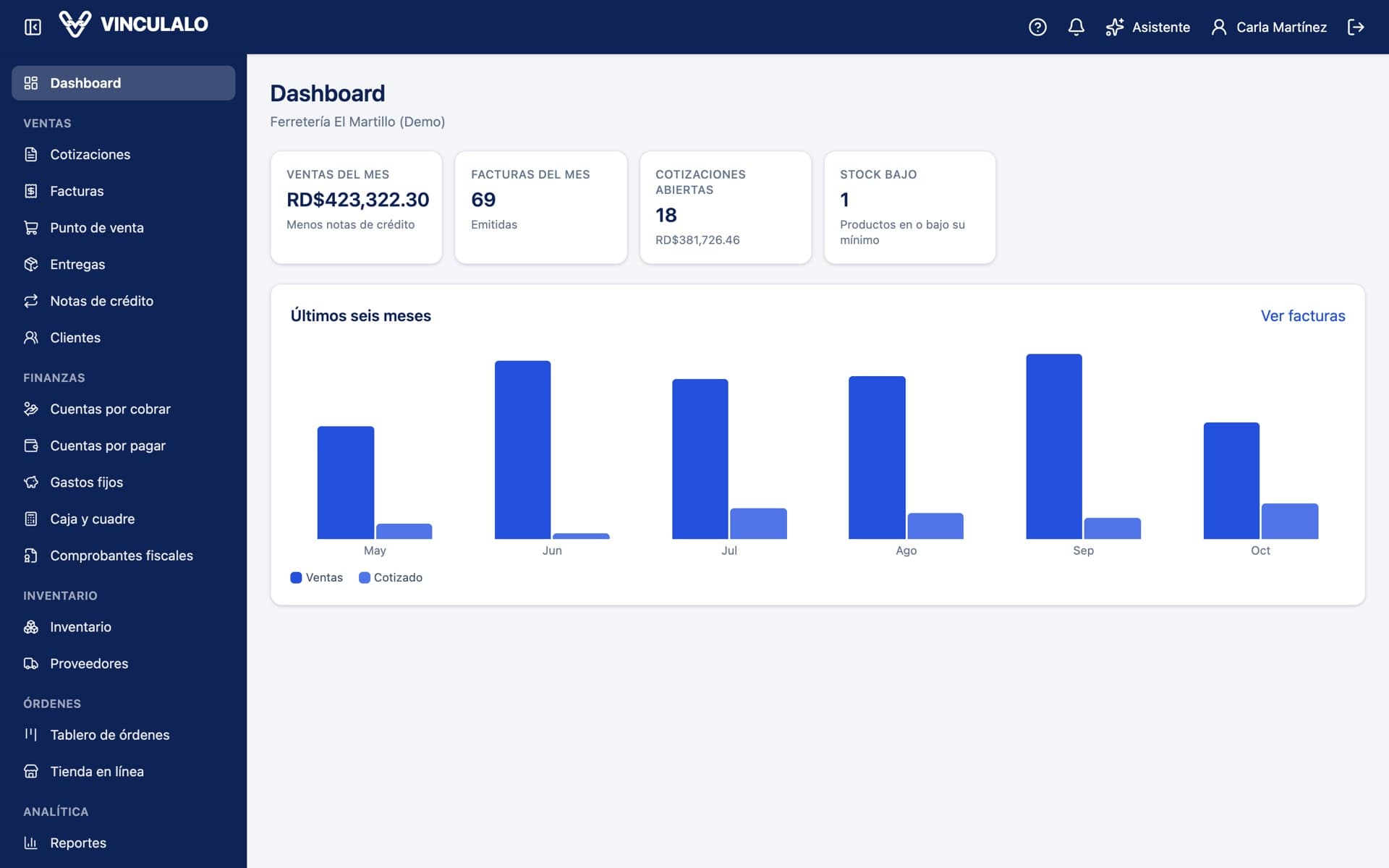Click the user profile icon
The width and height of the screenshot is (1389, 868).
1219,27
